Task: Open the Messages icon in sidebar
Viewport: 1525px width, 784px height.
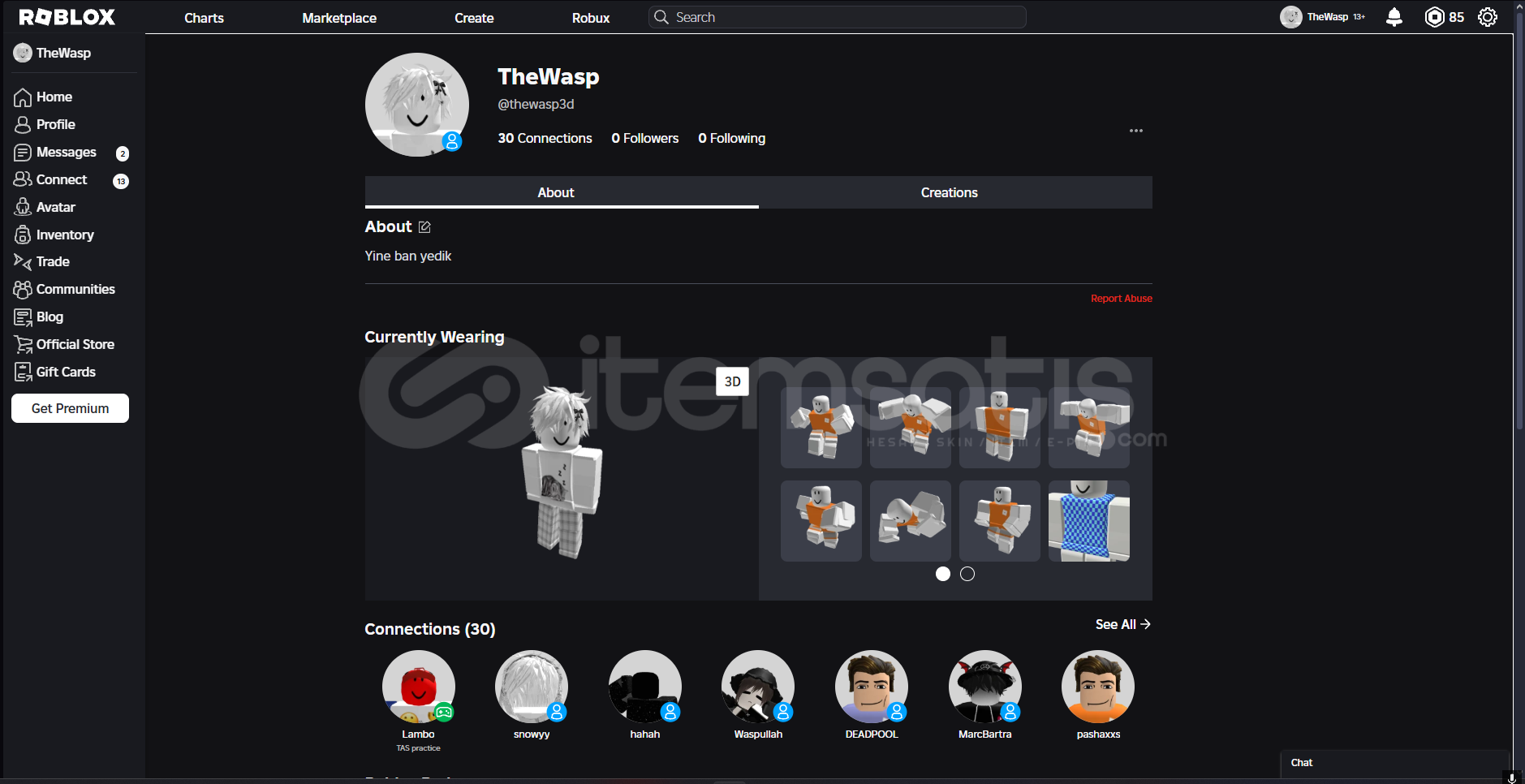Action: (23, 153)
